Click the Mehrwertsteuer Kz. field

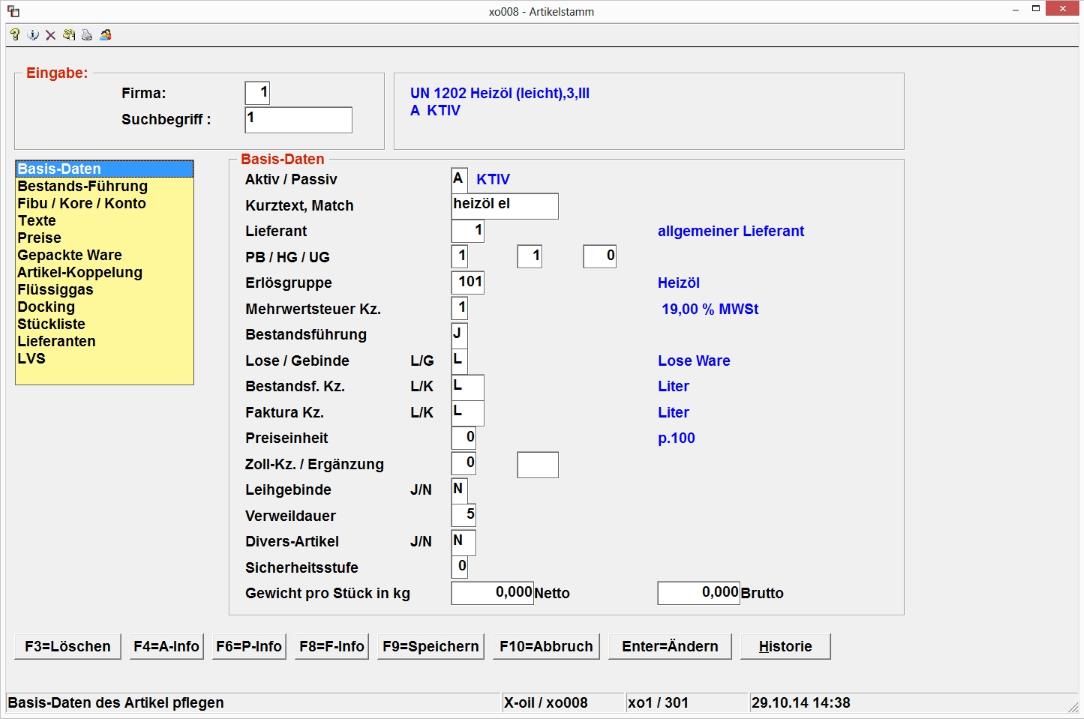[x=459, y=308]
